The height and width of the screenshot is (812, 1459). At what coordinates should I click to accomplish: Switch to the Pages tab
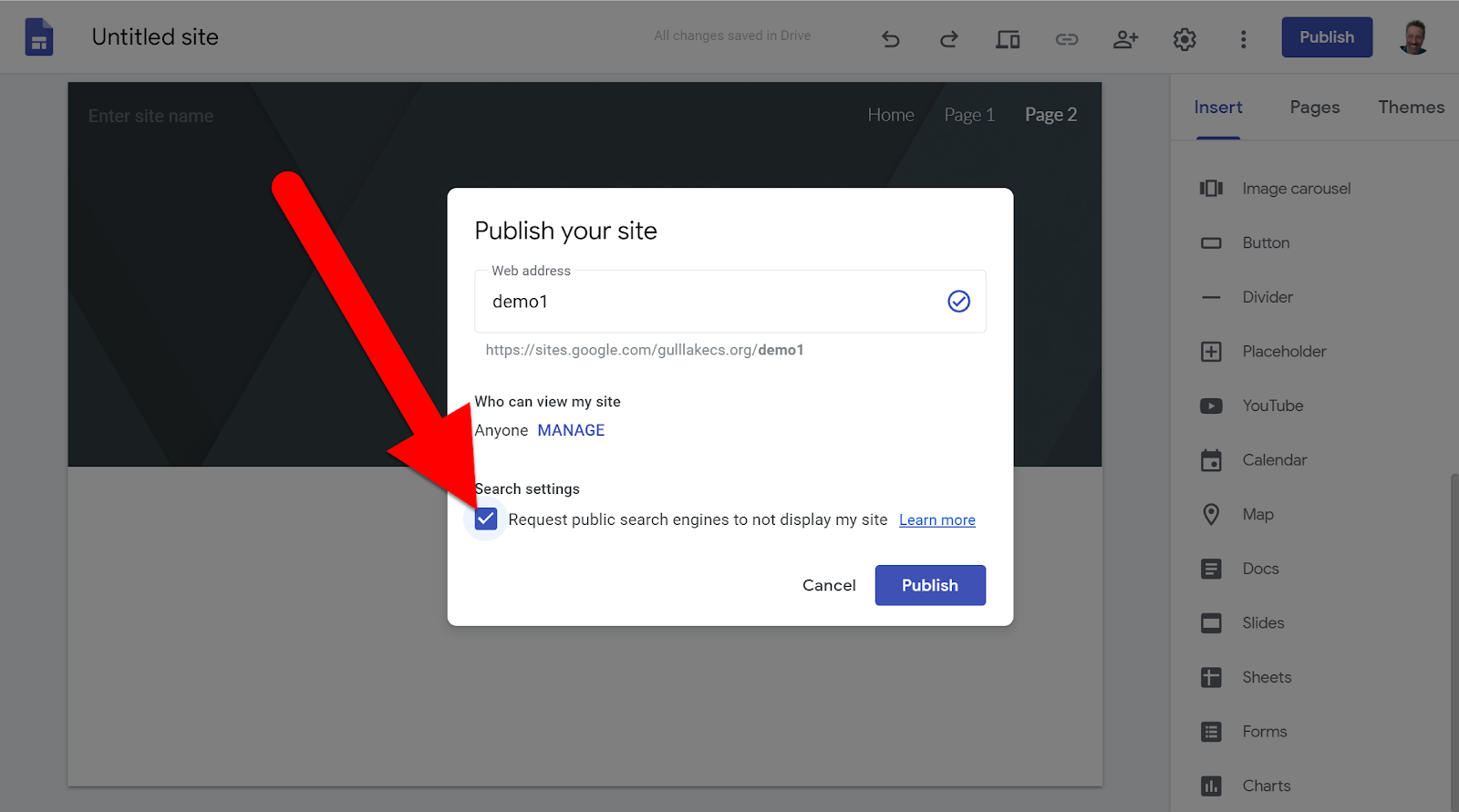pos(1315,108)
